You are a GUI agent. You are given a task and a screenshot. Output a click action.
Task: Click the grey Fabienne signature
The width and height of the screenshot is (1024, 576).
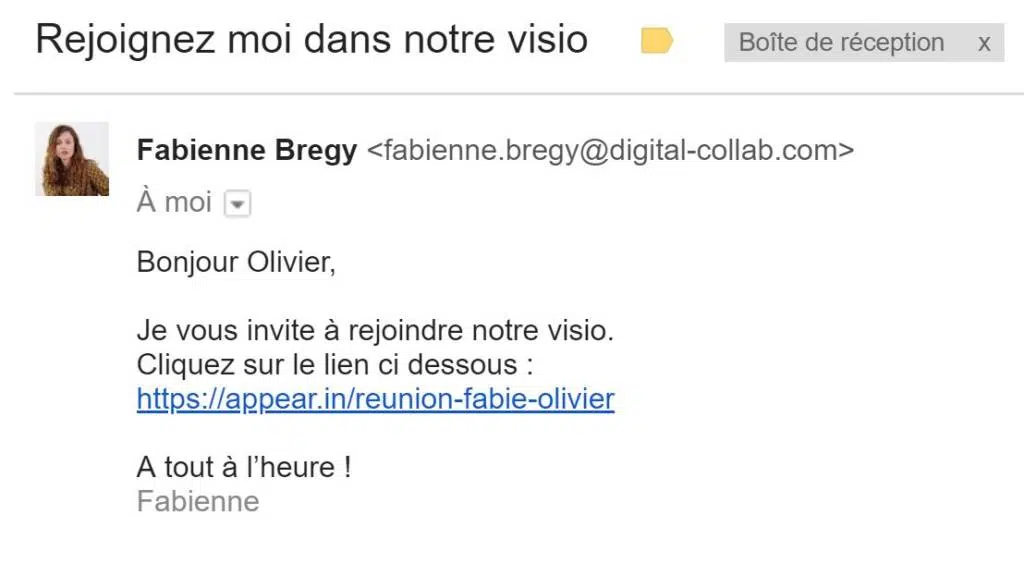pos(198,502)
